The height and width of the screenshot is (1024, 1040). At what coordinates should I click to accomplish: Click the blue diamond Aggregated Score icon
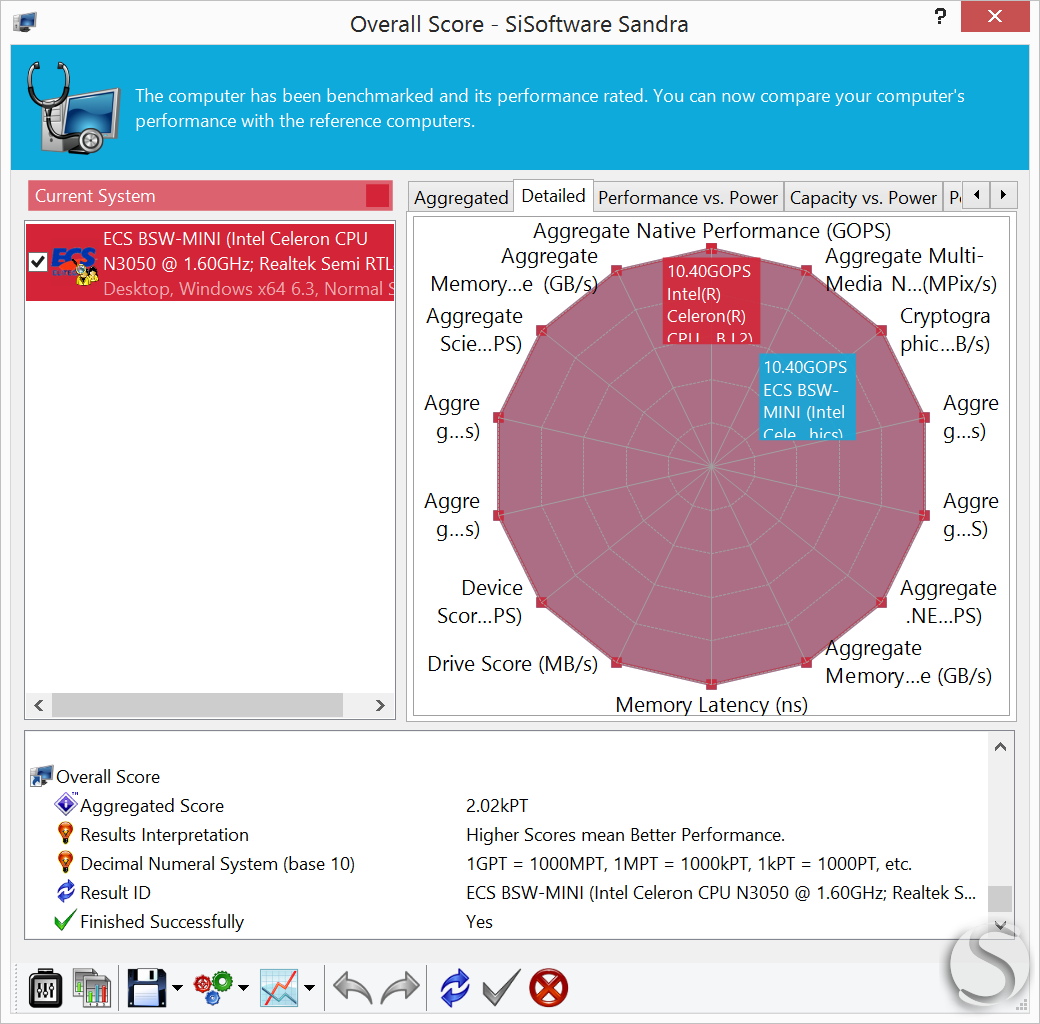(x=66, y=804)
